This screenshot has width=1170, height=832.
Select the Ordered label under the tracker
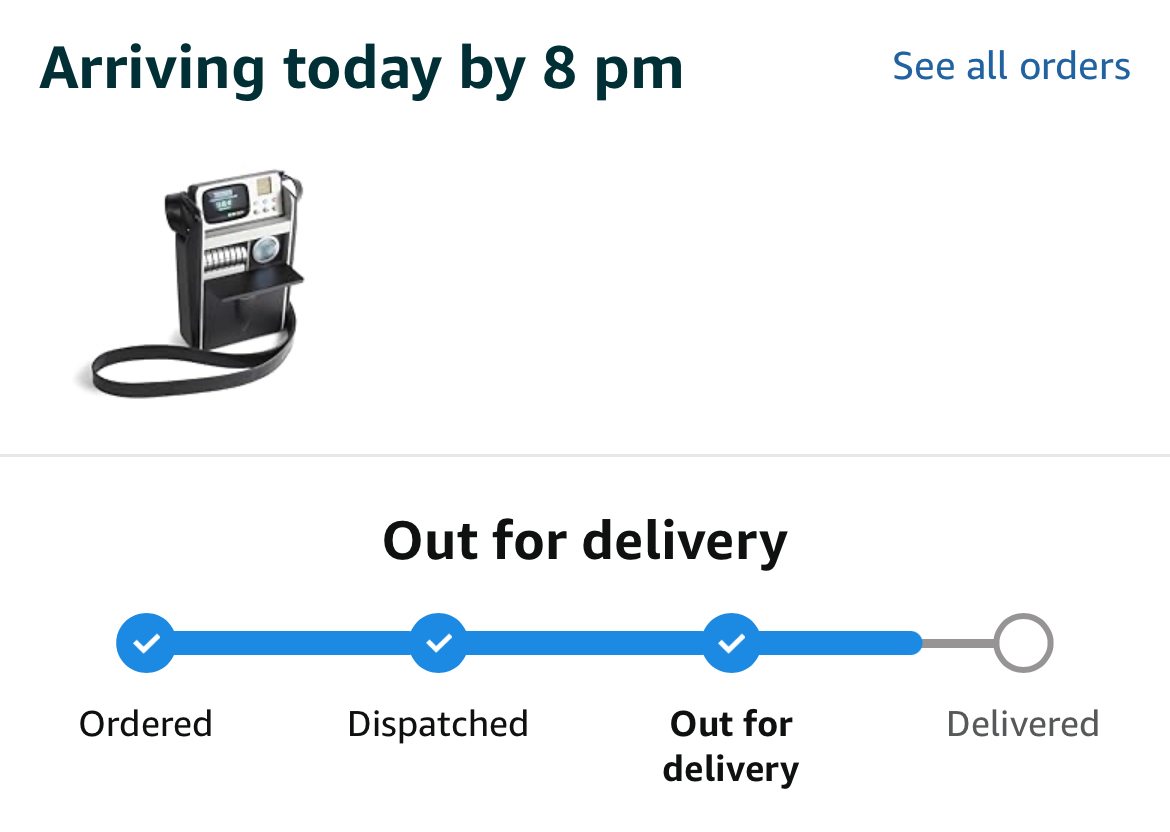tap(146, 724)
